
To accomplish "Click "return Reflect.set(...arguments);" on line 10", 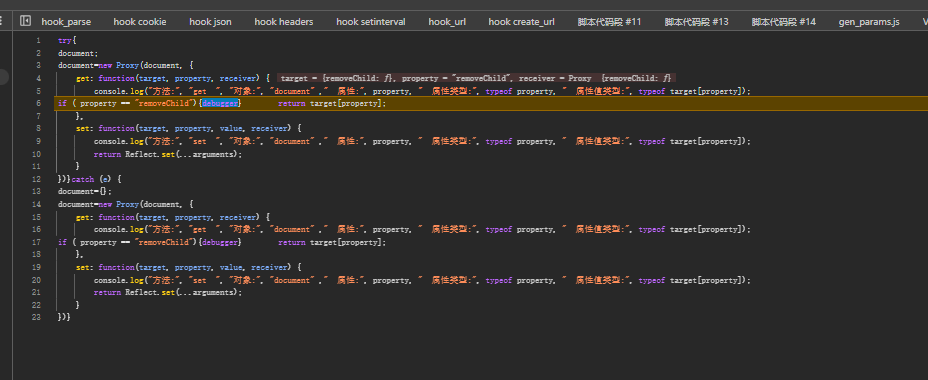I will (168, 154).
